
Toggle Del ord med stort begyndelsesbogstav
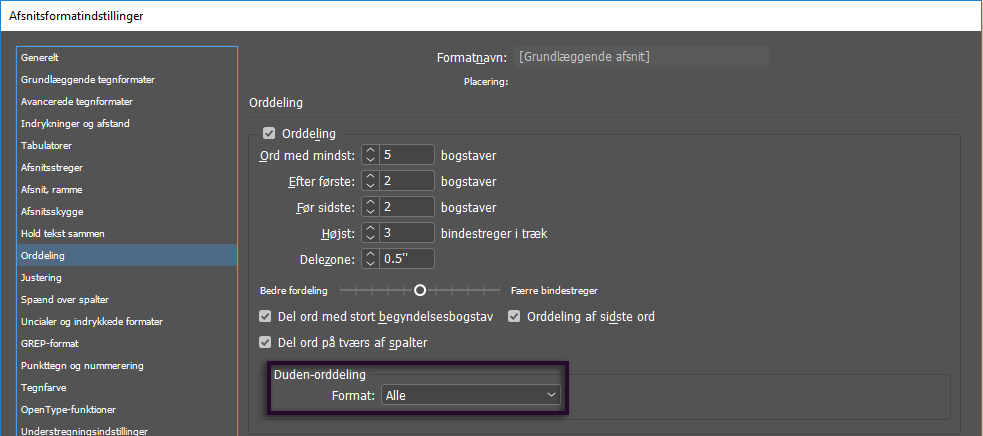pos(266,317)
